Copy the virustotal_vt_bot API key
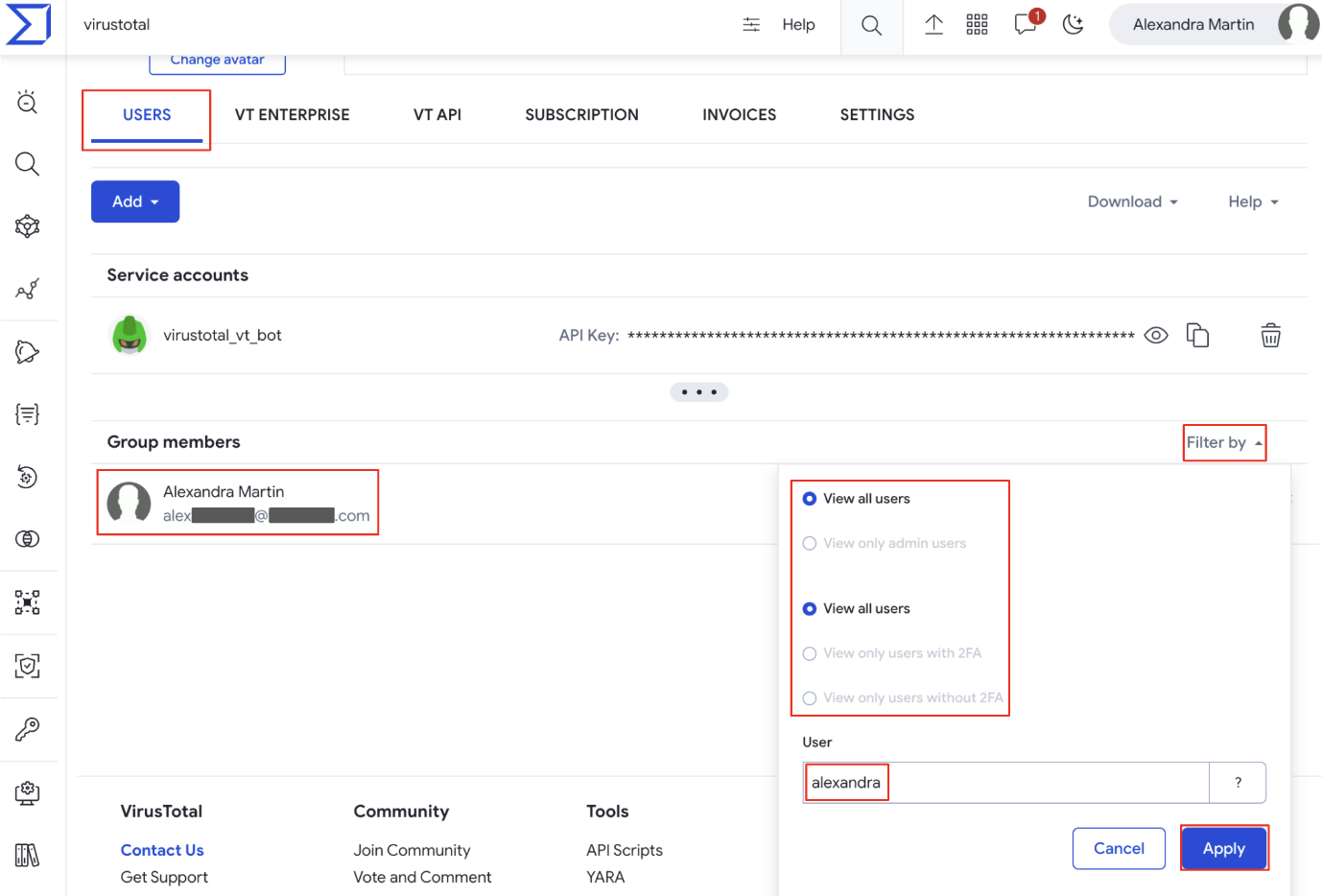 pyautogui.click(x=1197, y=335)
